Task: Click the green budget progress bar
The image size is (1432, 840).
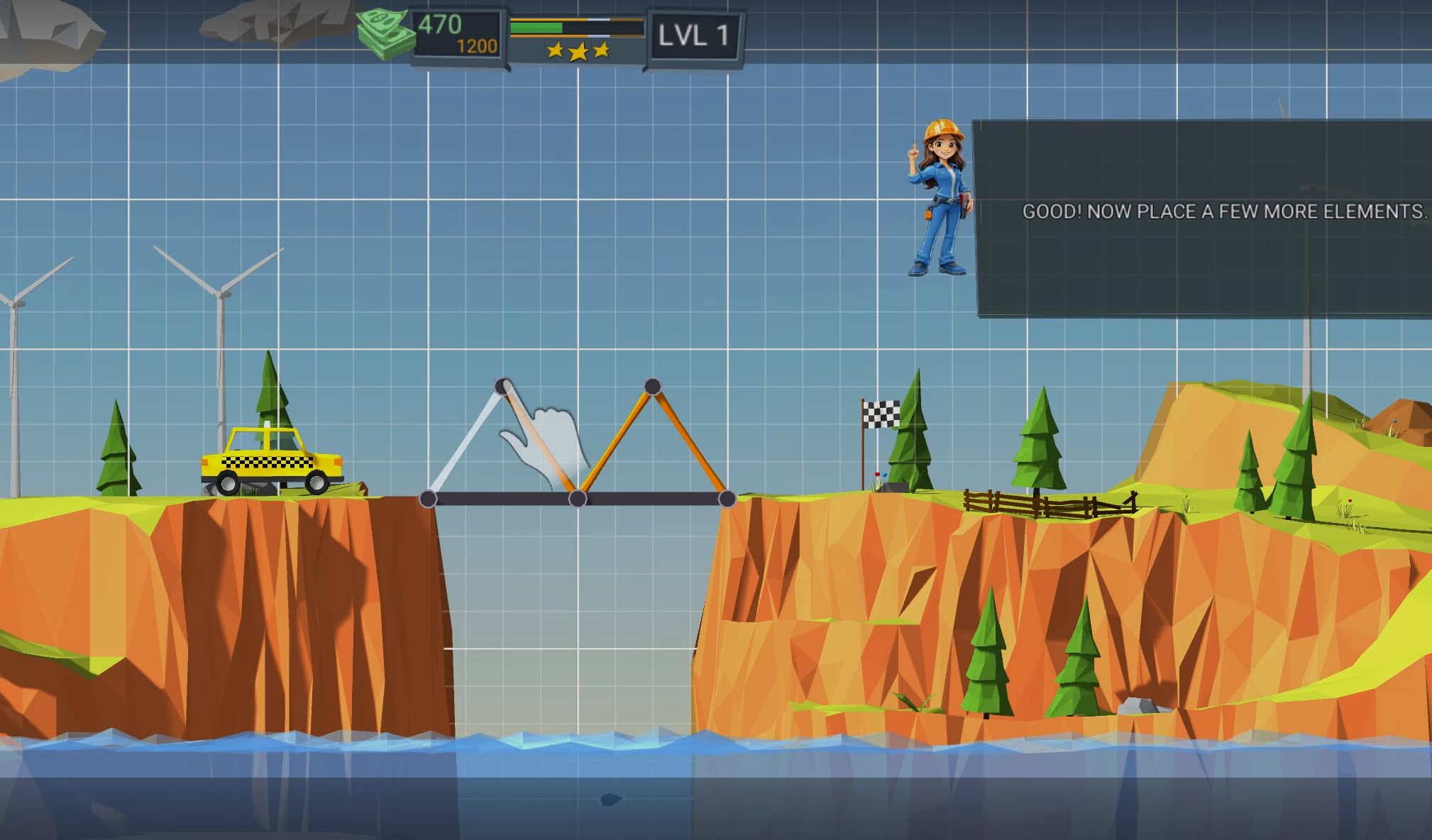Action: 576,28
